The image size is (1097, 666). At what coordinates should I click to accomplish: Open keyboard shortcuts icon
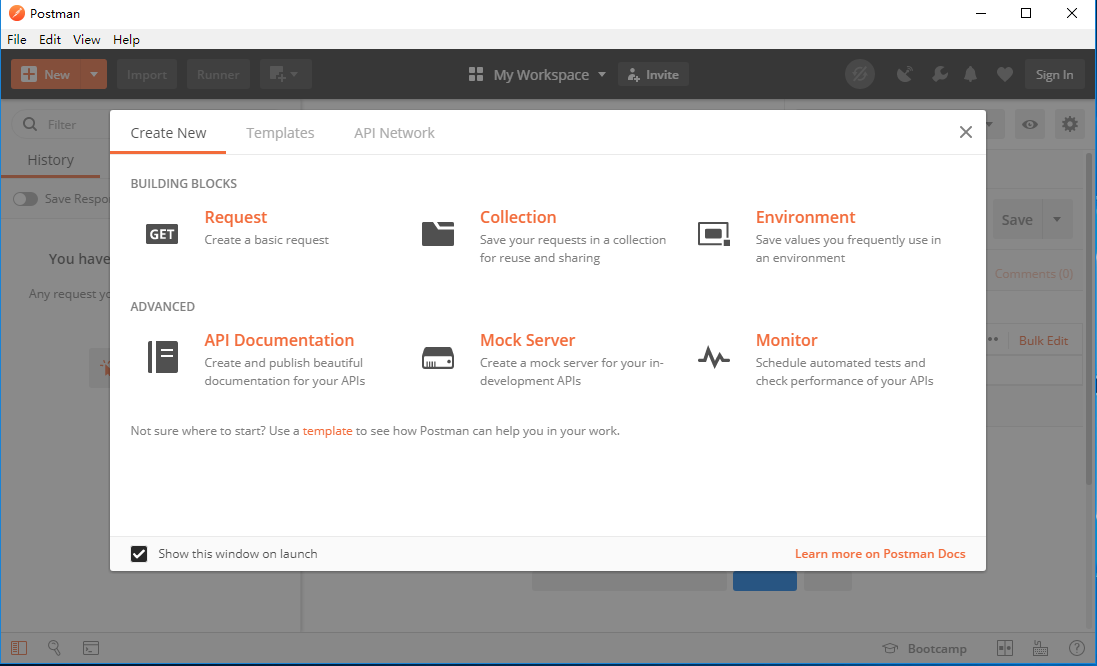tap(1040, 649)
